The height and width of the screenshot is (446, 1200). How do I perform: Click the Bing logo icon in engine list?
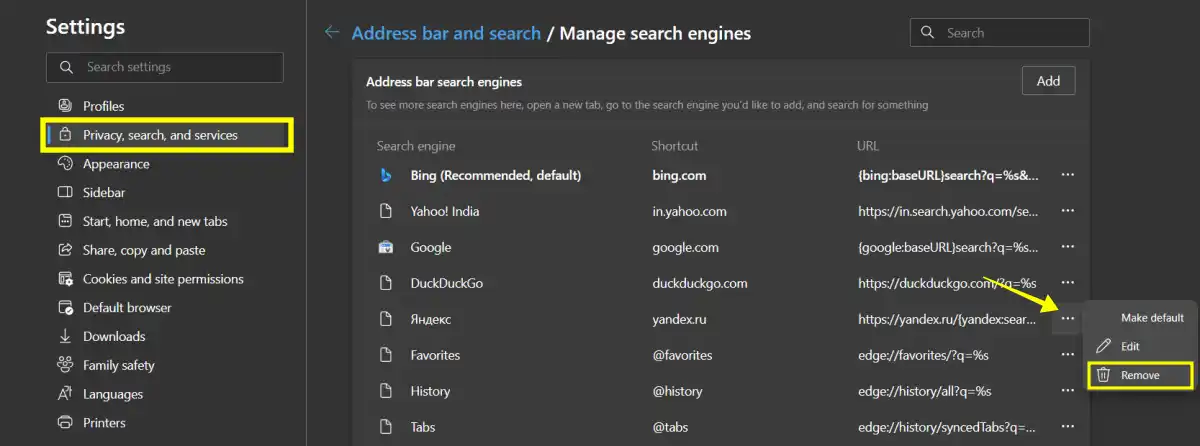[x=385, y=175]
